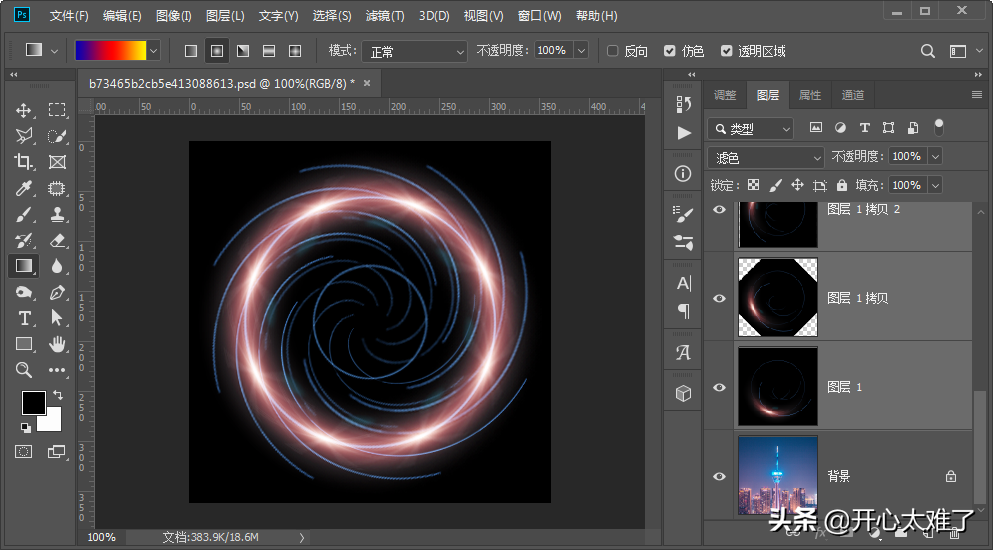Select the Clone Stamp tool
993x550 pixels.
pyautogui.click(x=57, y=214)
